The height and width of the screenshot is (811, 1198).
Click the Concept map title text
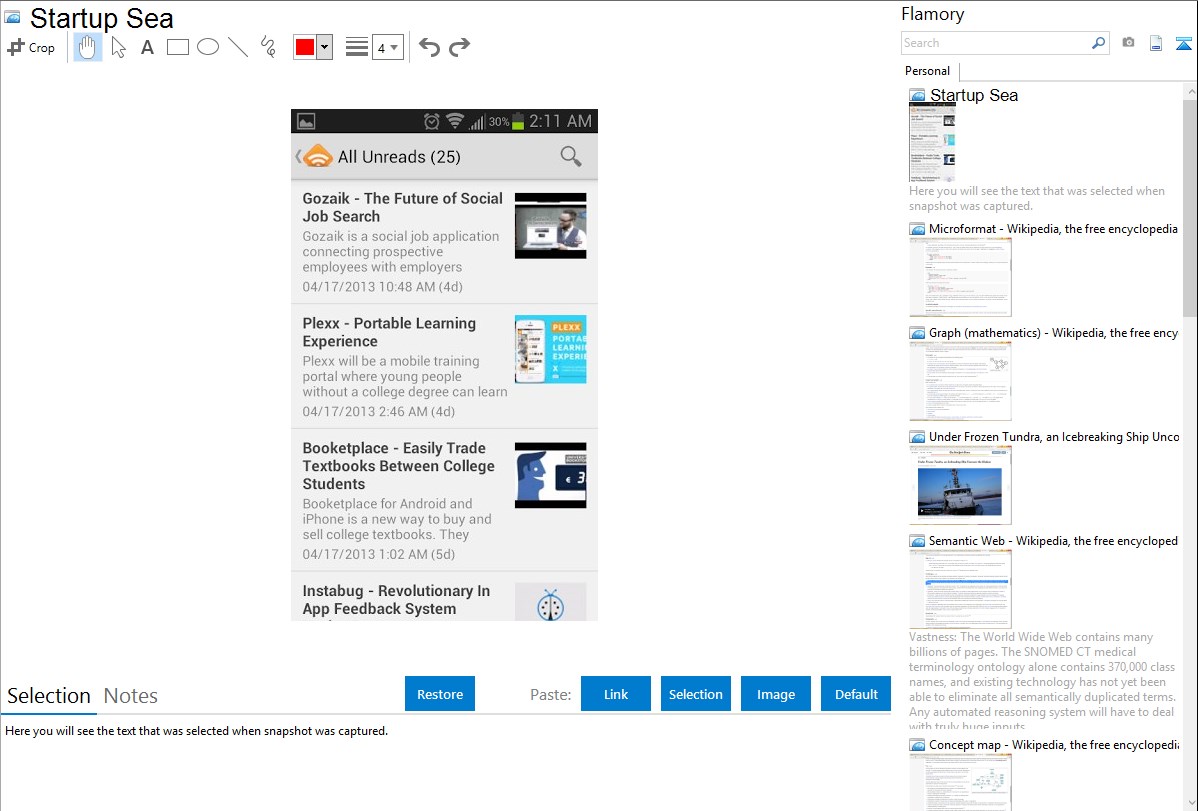point(1053,744)
